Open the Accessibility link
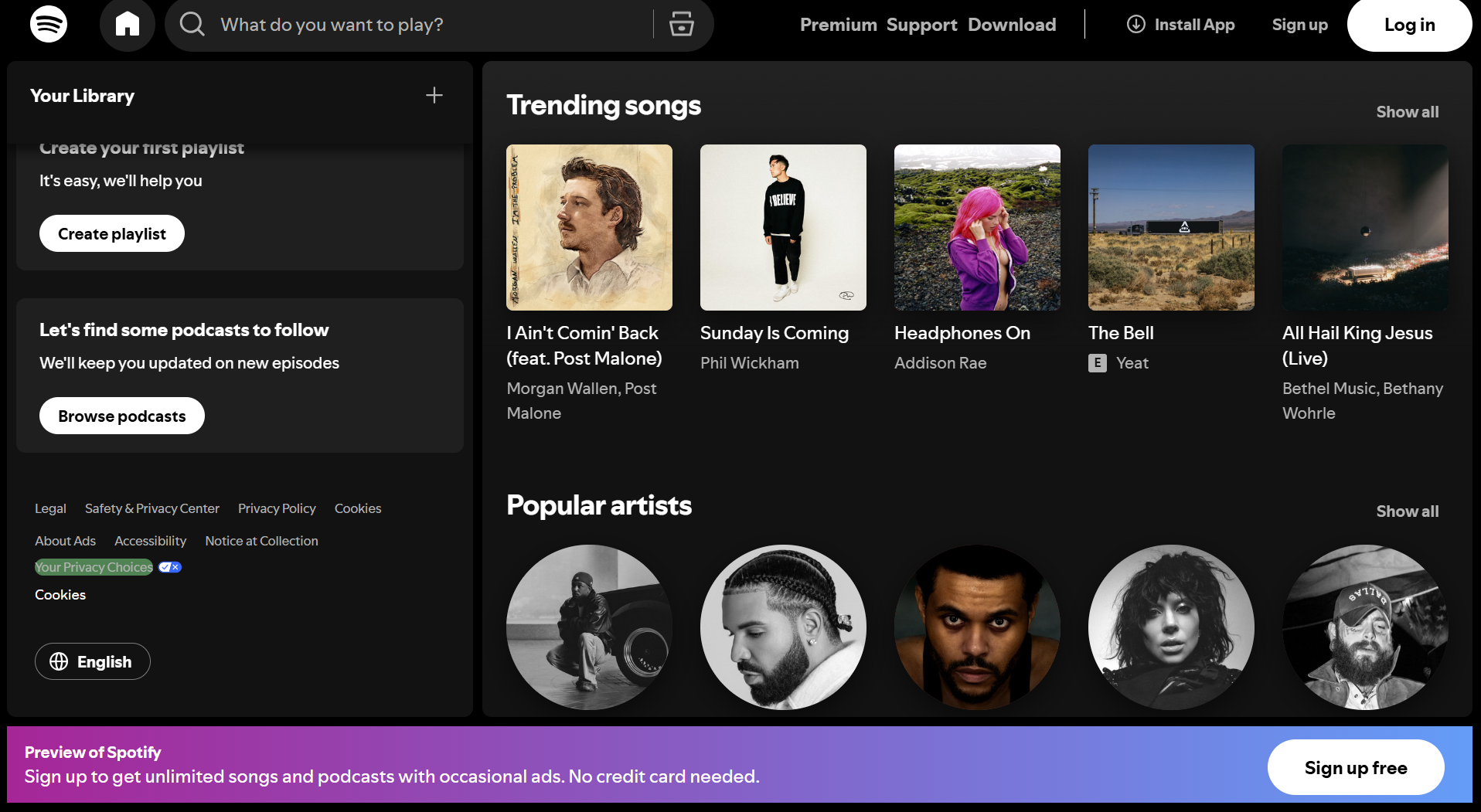1481x812 pixels. [x=150, y=541]
